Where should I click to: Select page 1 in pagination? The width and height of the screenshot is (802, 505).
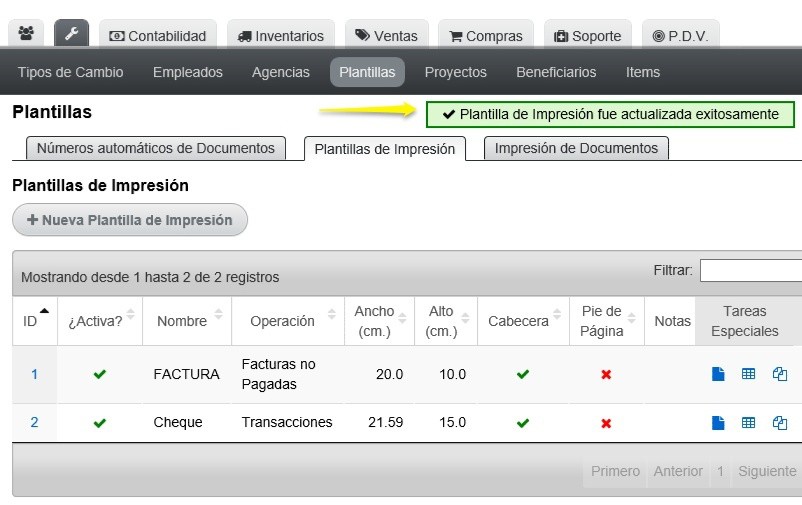click(720, 471)
